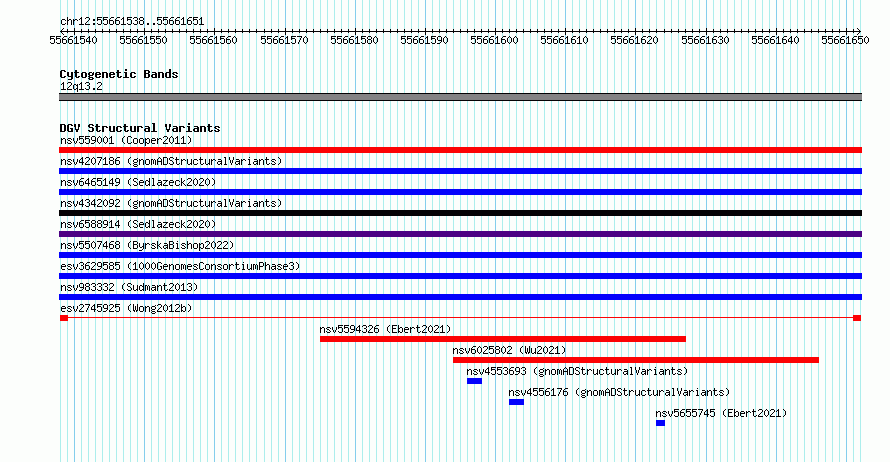Select the gray 12q13.2 cytogenetic band bar
The height and width of the screenshot is (462, 890).
(x=460, y=97)
